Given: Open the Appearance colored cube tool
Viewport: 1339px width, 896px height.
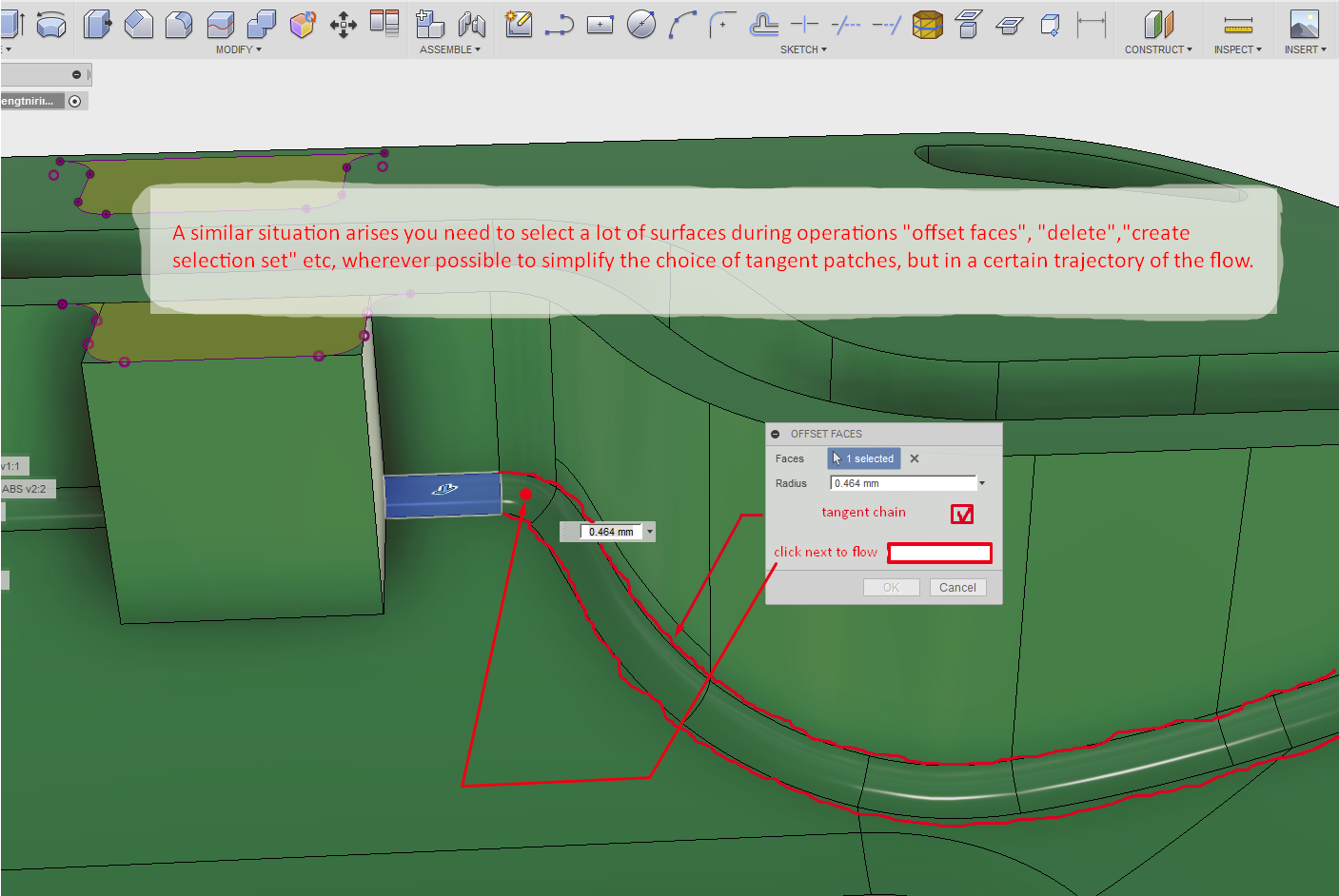Looking at the screenshot, I should click(303, 24).
